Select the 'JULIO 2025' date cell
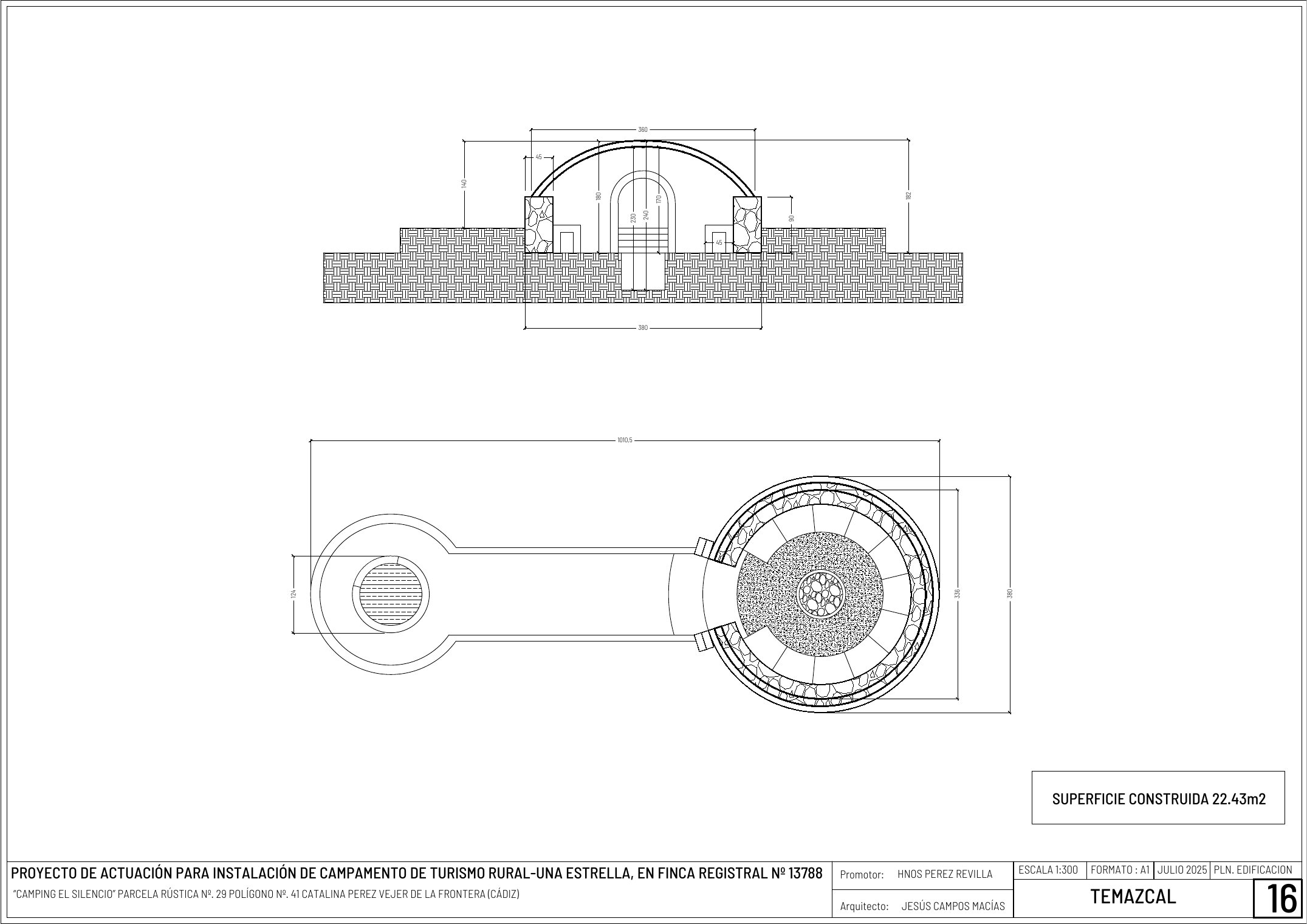The image size is (1307, 924). (1182, 870)
